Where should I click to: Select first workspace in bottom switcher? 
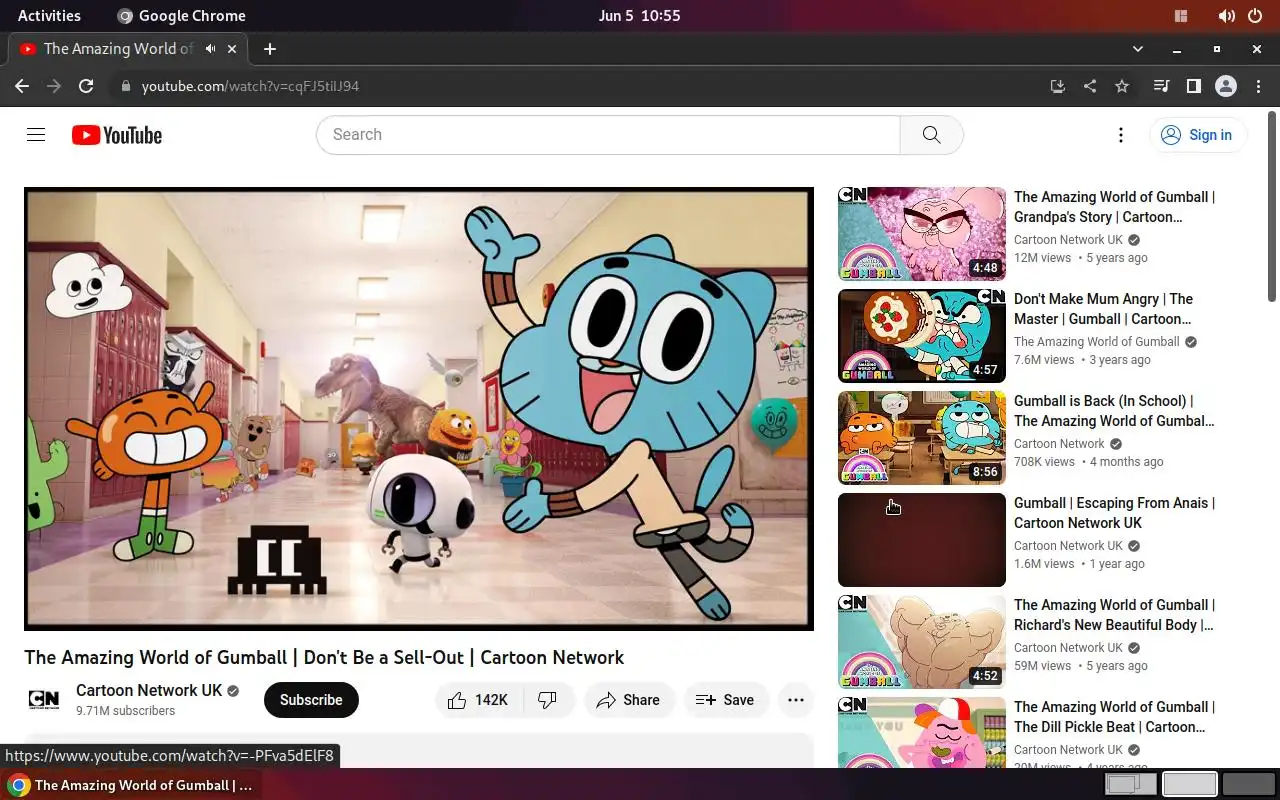coord(1130,785)
